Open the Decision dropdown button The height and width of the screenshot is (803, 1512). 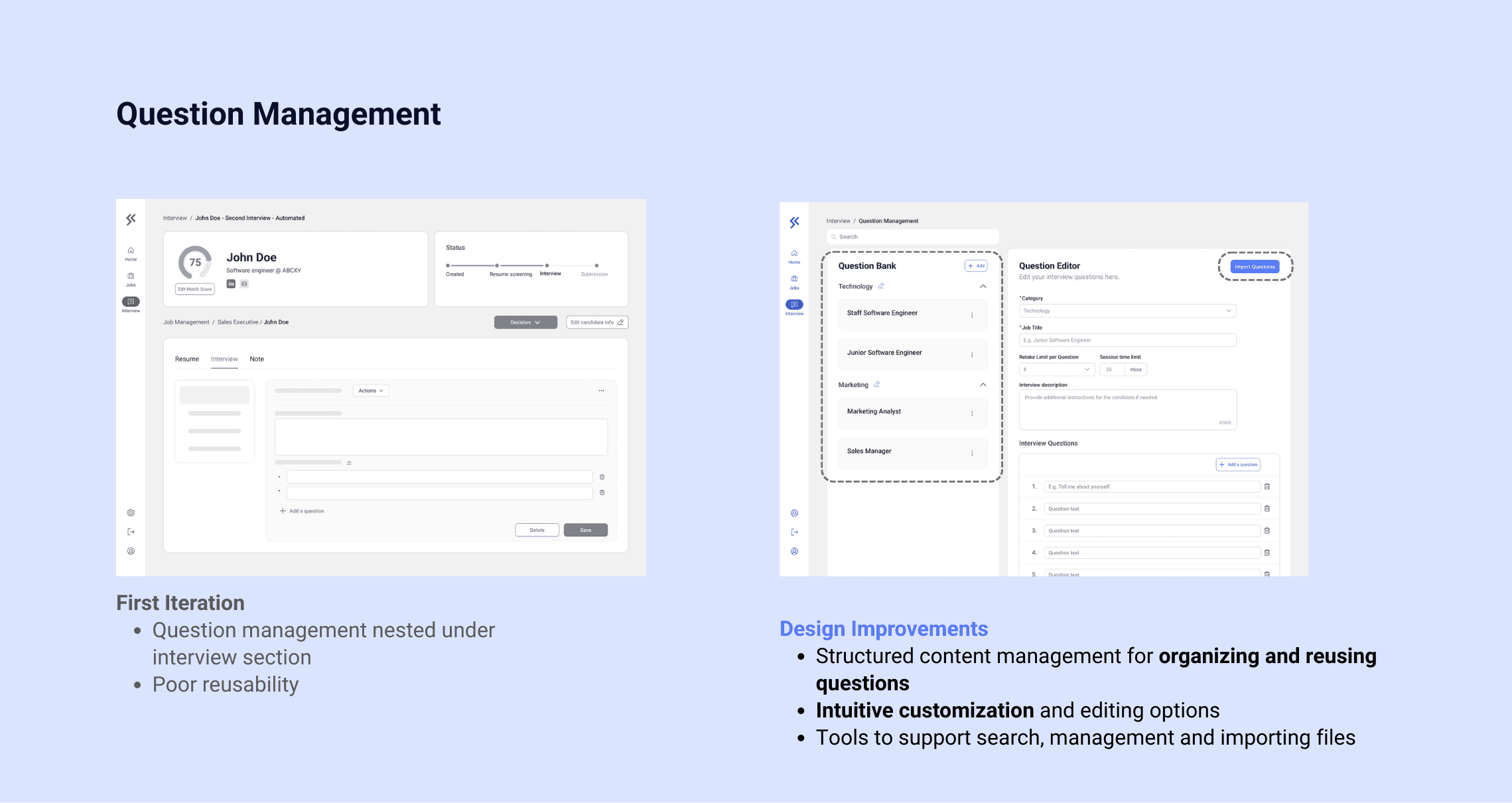point(525,322)
